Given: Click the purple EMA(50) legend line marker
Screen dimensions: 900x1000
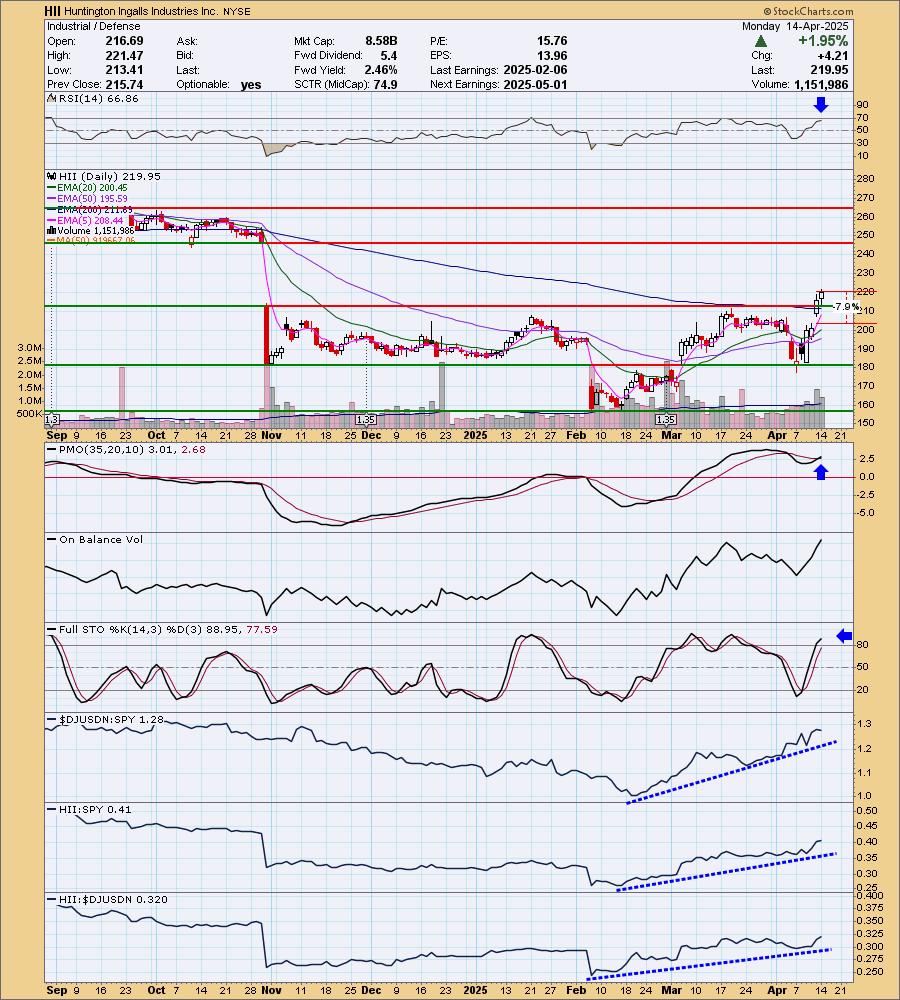Looking at the screenshot, I should 52,198.
